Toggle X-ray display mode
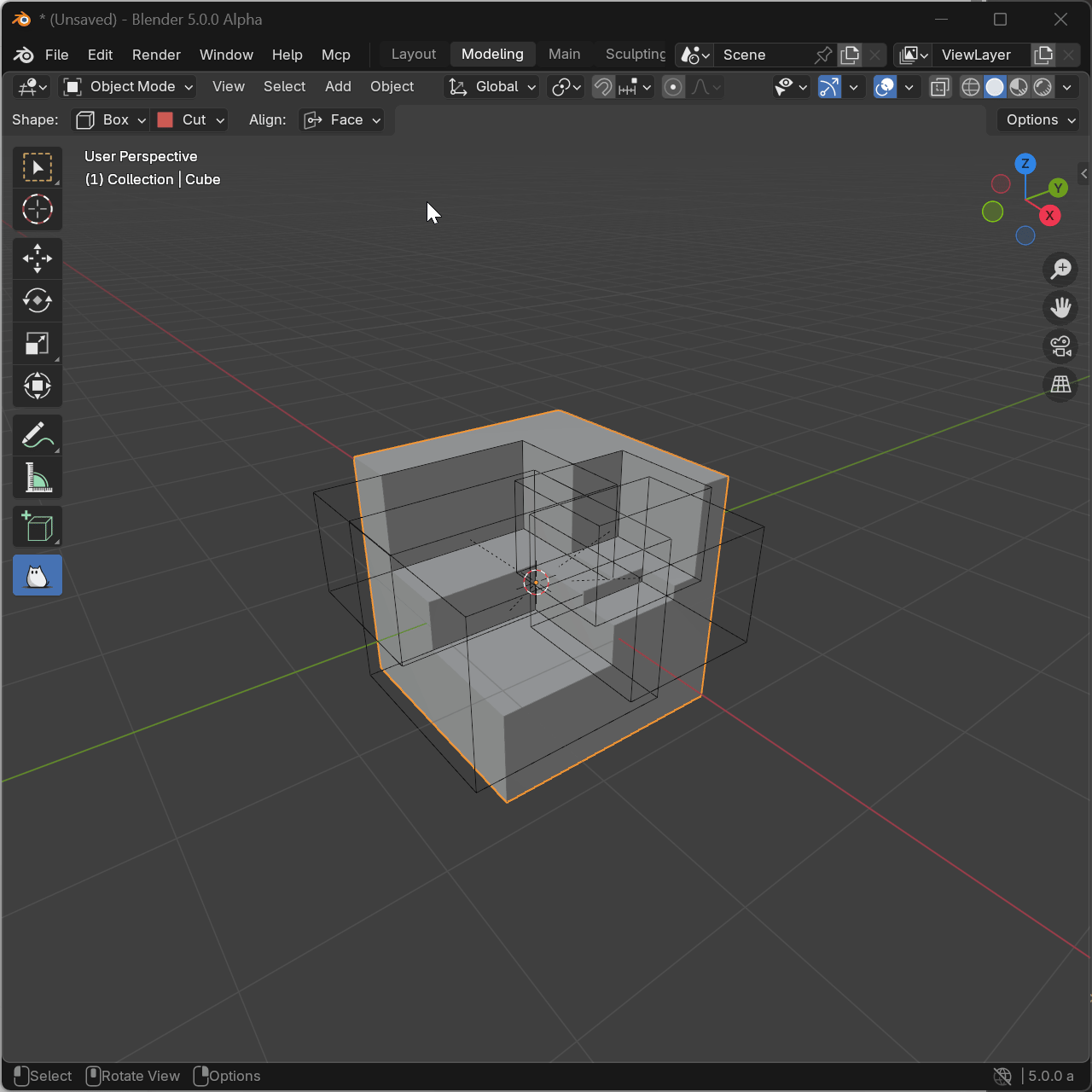The image size is (1092, 1092). pyautogui.click(x=939, y=87)
